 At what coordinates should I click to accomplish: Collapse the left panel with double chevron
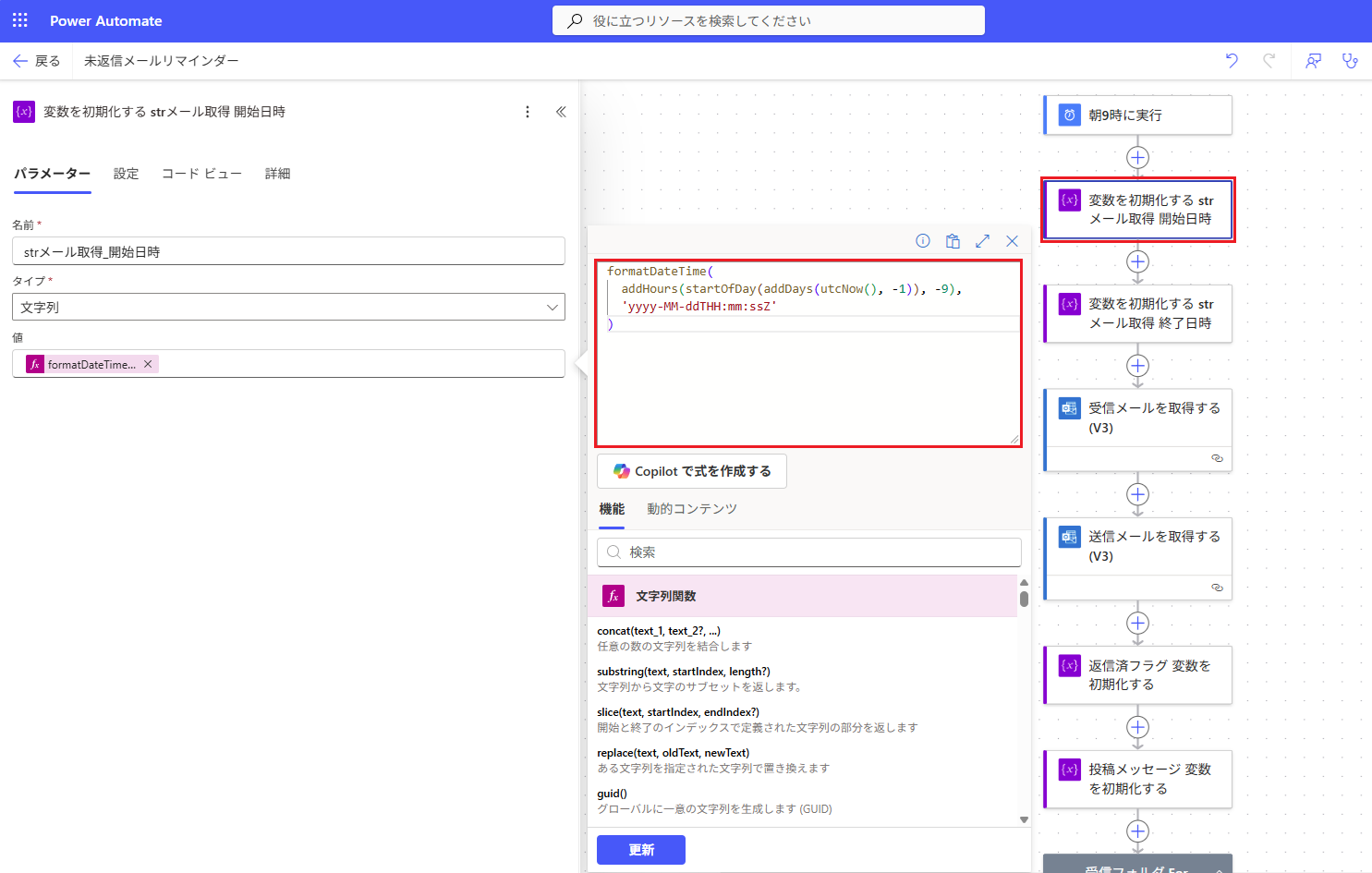point(561,112)
